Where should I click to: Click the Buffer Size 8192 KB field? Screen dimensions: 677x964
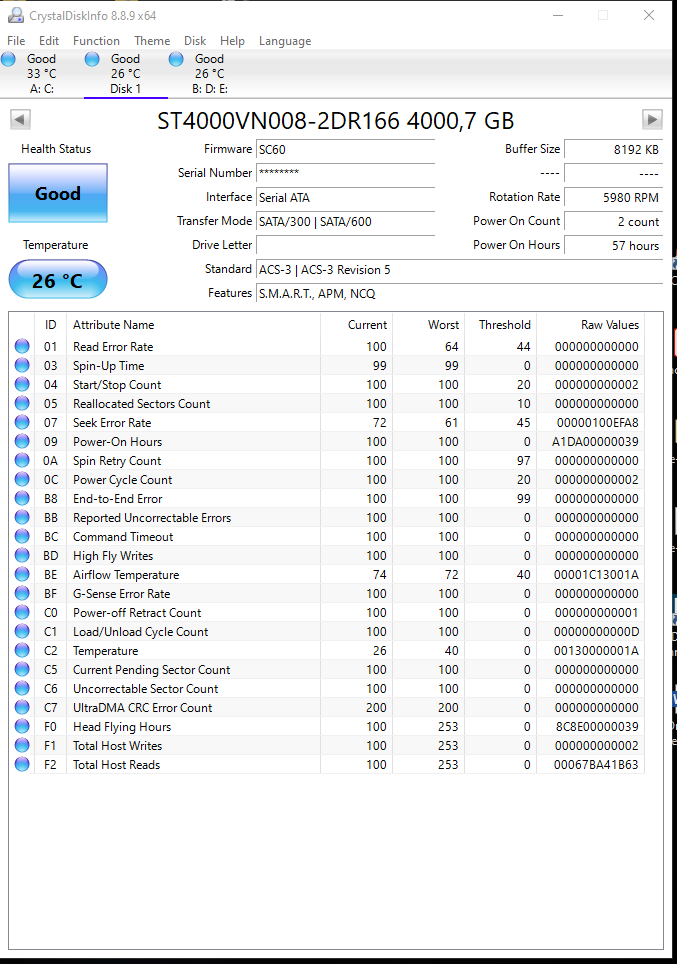pos(614,149)
